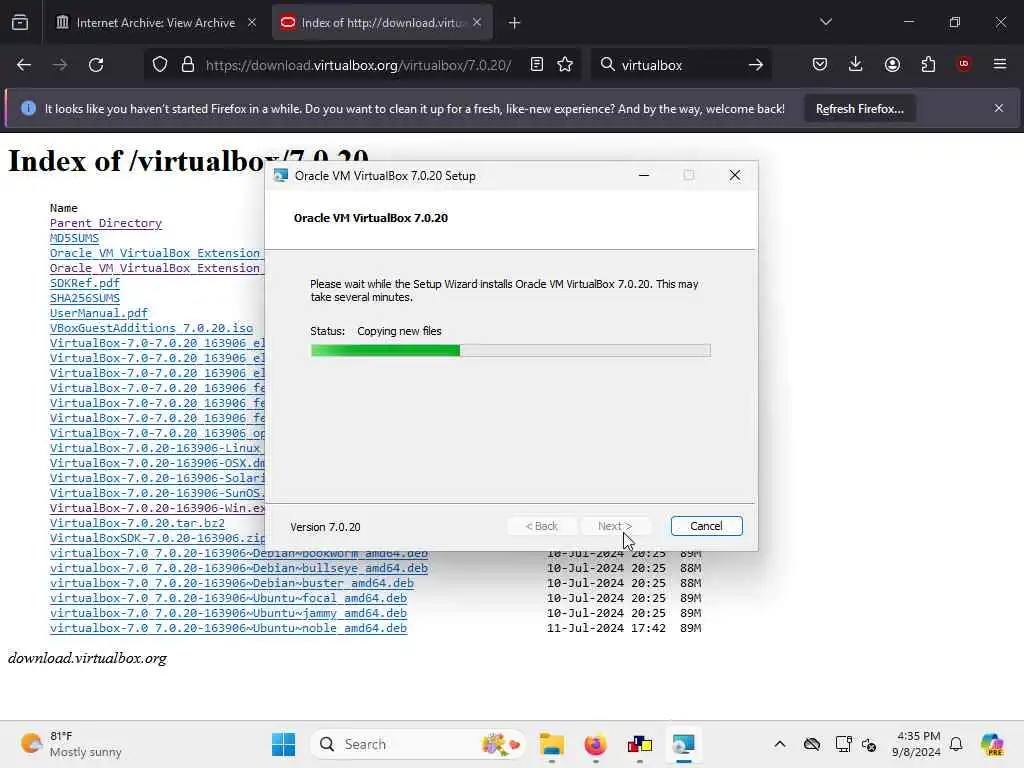The width and height of the screenshot is (1024, 768).
Task: Open uBlock Origin extension icon
Action: click(964, 63)
